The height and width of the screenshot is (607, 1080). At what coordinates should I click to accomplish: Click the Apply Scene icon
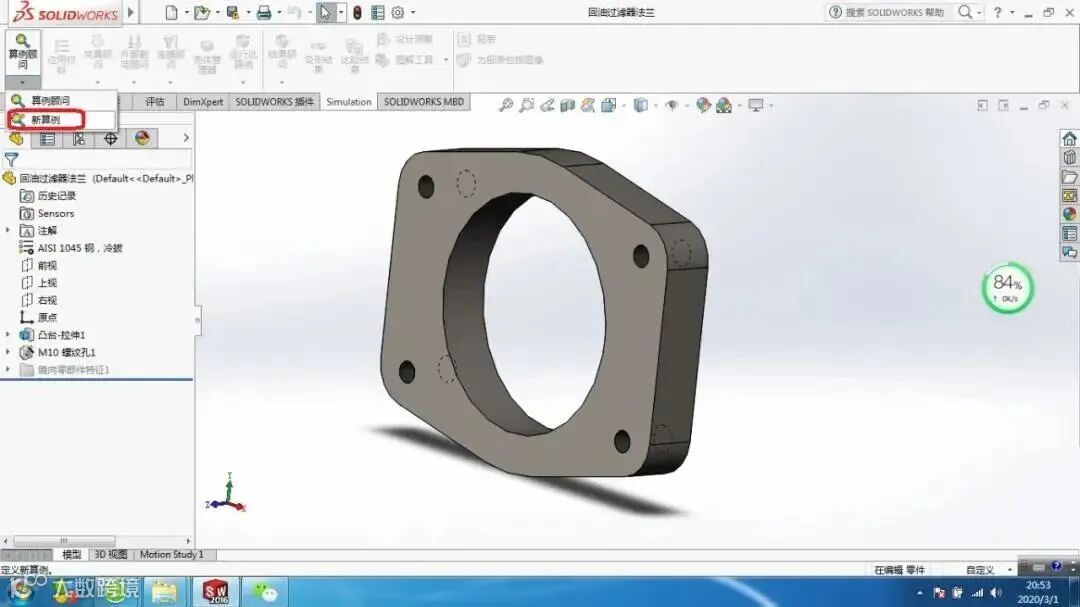pos(724,105)
